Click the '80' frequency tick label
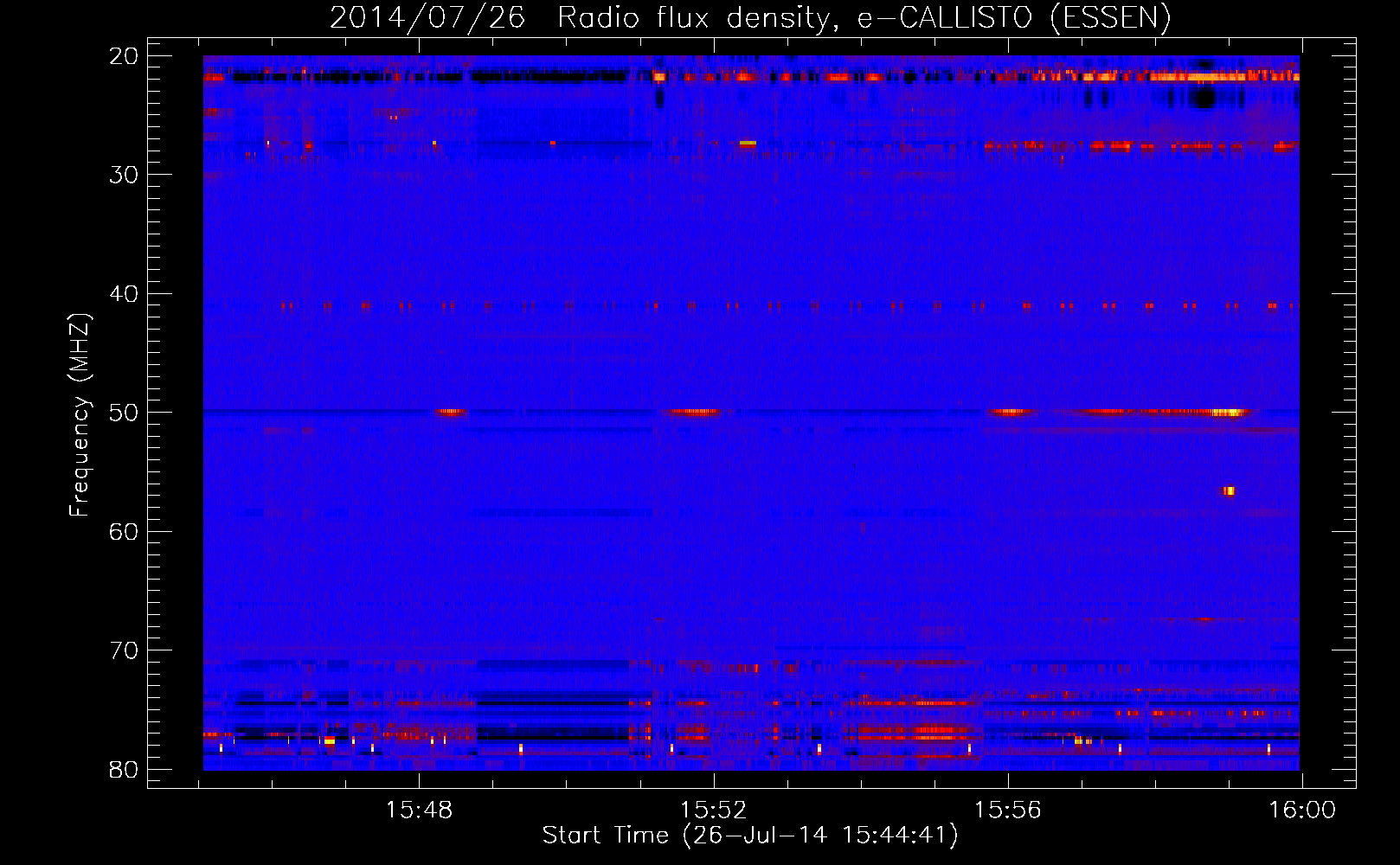The image size is (1400, 865). (x=124, y=770)
